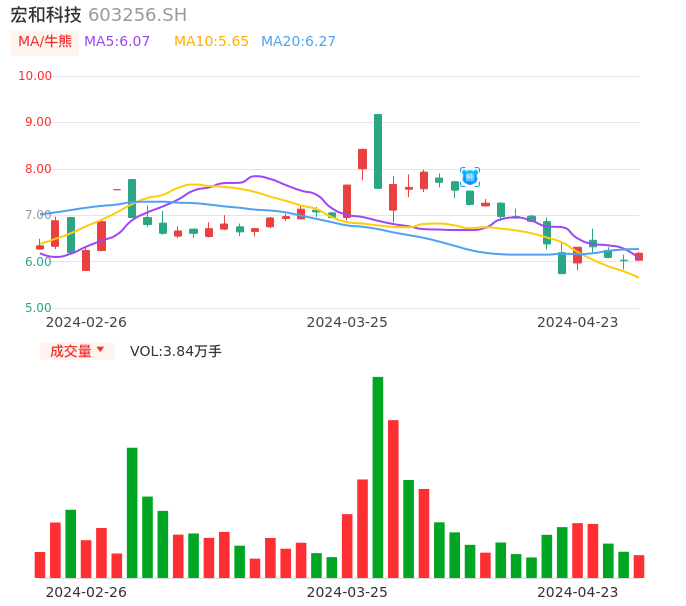Click the tallest green volume bar
Image resolution: width=686 pixels, height=606 pixels.
pyautogui.click(x=378, y=477)
